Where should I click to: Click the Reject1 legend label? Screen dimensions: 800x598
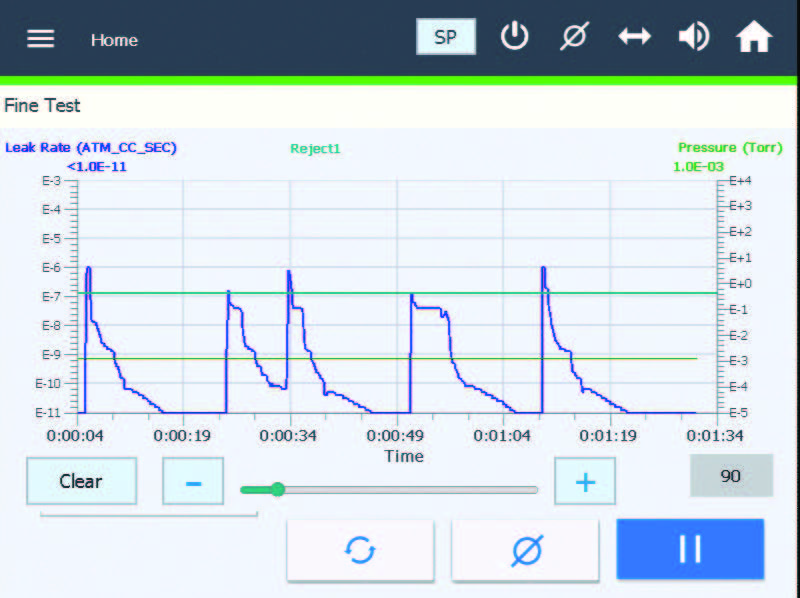pyautogui.click(x=315, y=148)
